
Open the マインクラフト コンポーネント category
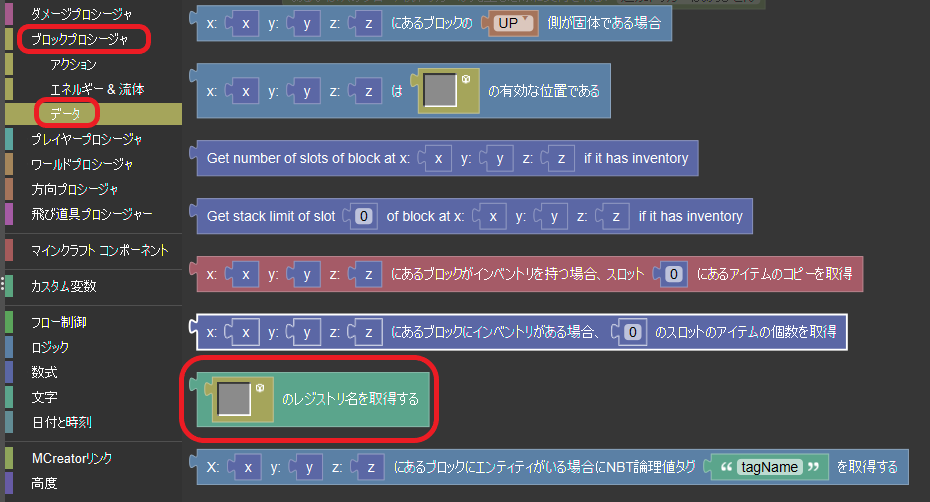click(99, 250)
